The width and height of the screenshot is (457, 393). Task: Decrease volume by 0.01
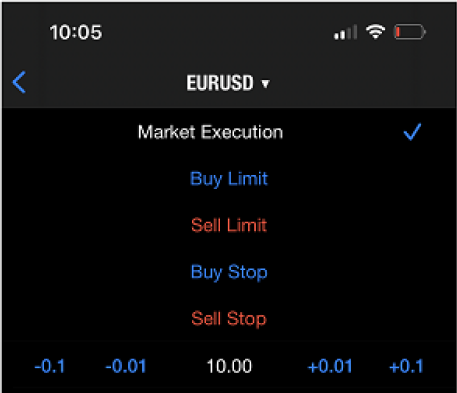(x=126, y=366)
